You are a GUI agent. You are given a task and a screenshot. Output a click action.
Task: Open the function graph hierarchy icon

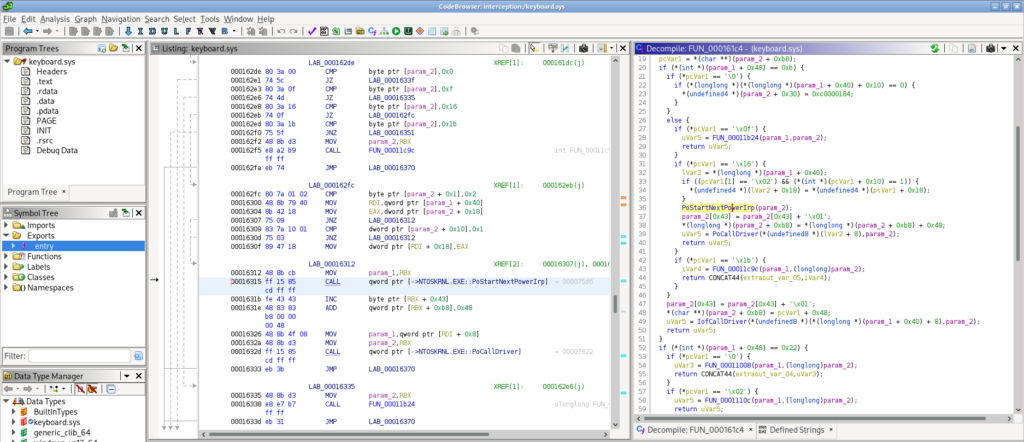(x=384, y=31)
